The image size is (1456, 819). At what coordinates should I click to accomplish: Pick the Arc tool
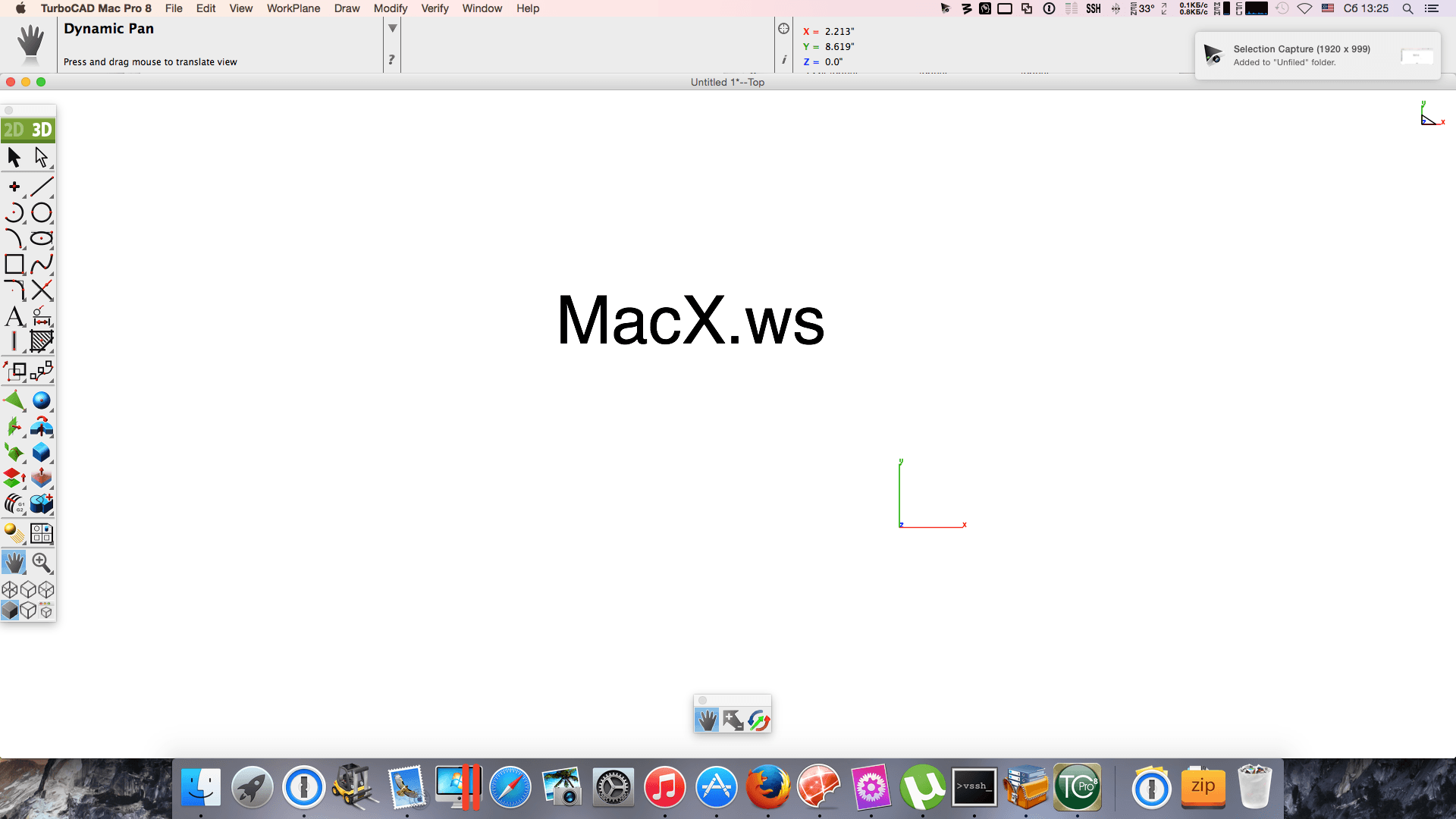[x=14, y=212]
